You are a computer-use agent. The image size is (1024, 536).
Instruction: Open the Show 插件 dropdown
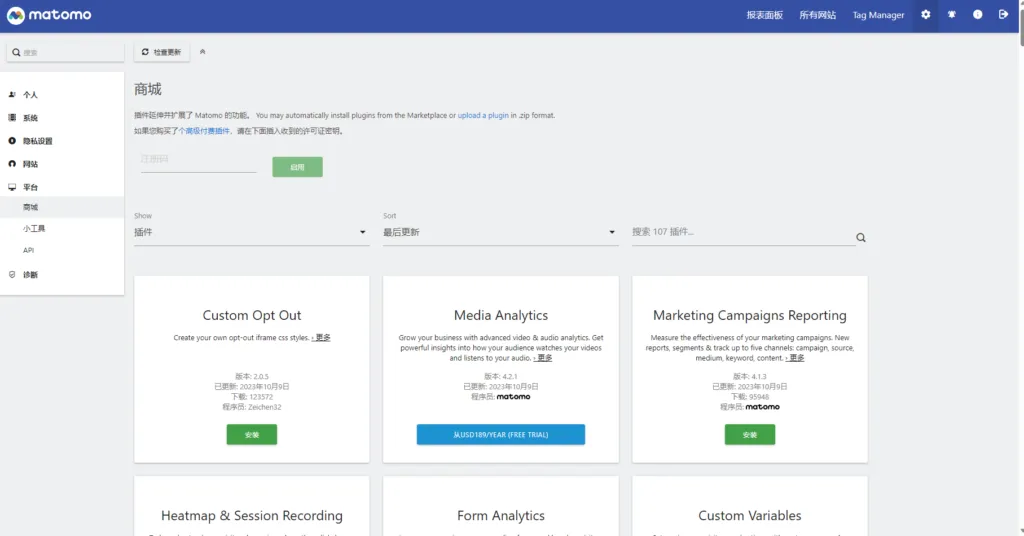click(251, 233)
